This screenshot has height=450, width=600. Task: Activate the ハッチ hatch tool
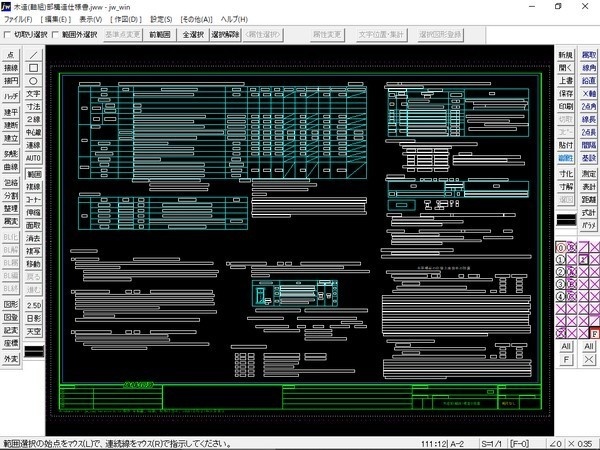11,96
